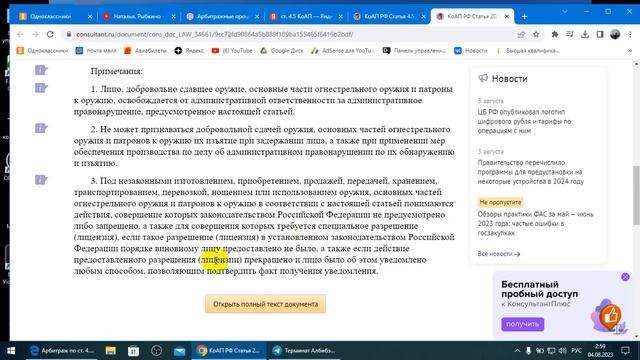Bookmark this page with the star icon
640x360 pixels.
(536, 35)
